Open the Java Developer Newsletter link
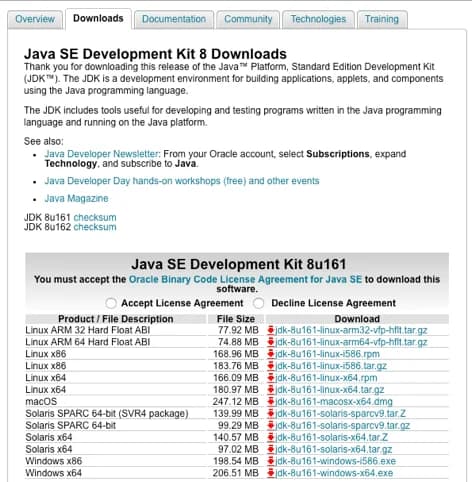Viewport: 472px width, 482px height. coord(101,154)
